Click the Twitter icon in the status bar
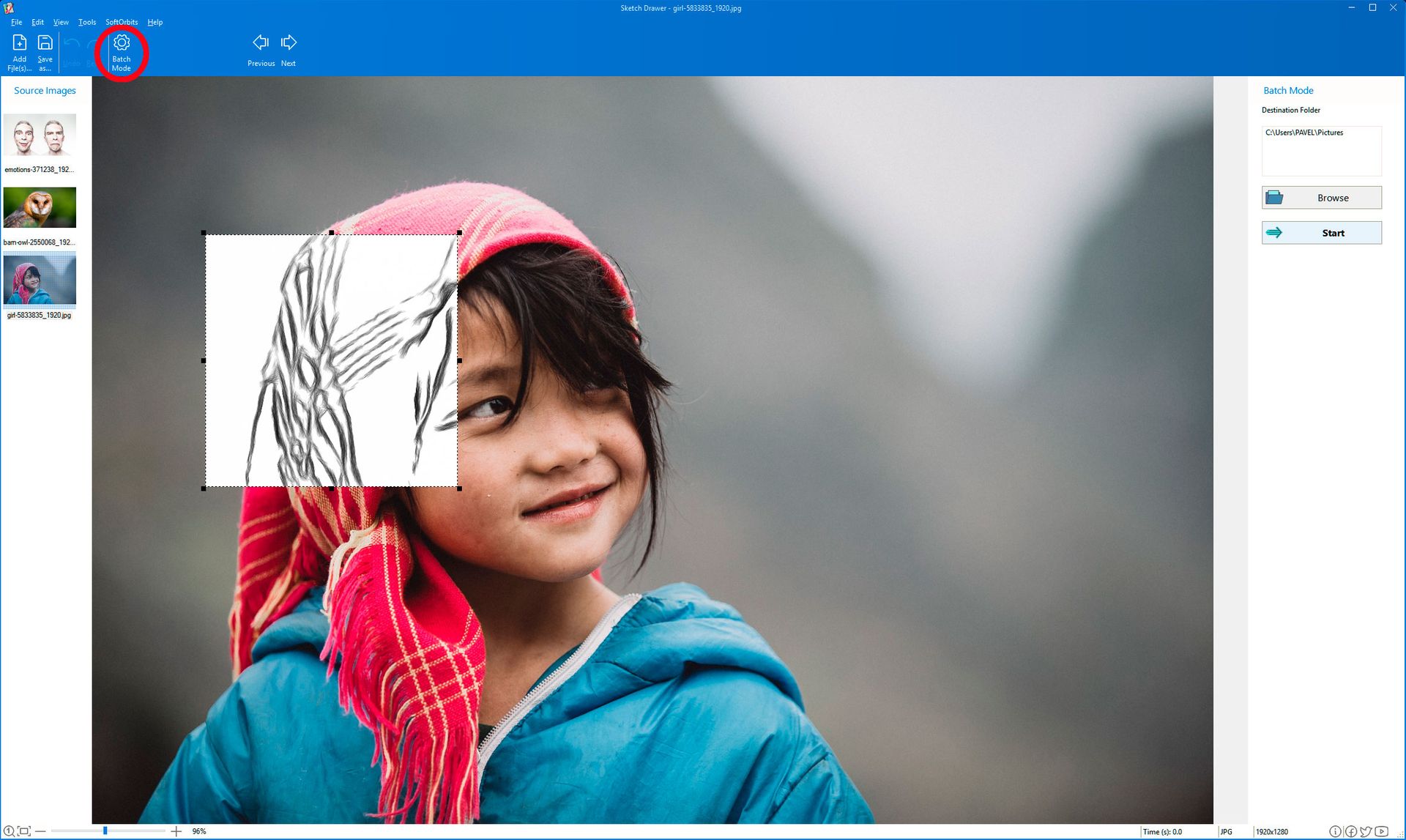 click(x=1366, y=831)
